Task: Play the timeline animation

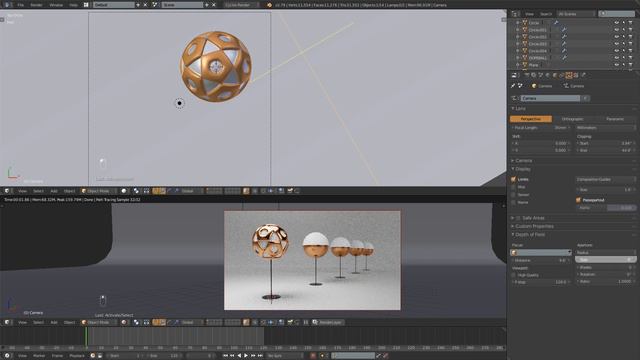Action: [x=246, y=356]
